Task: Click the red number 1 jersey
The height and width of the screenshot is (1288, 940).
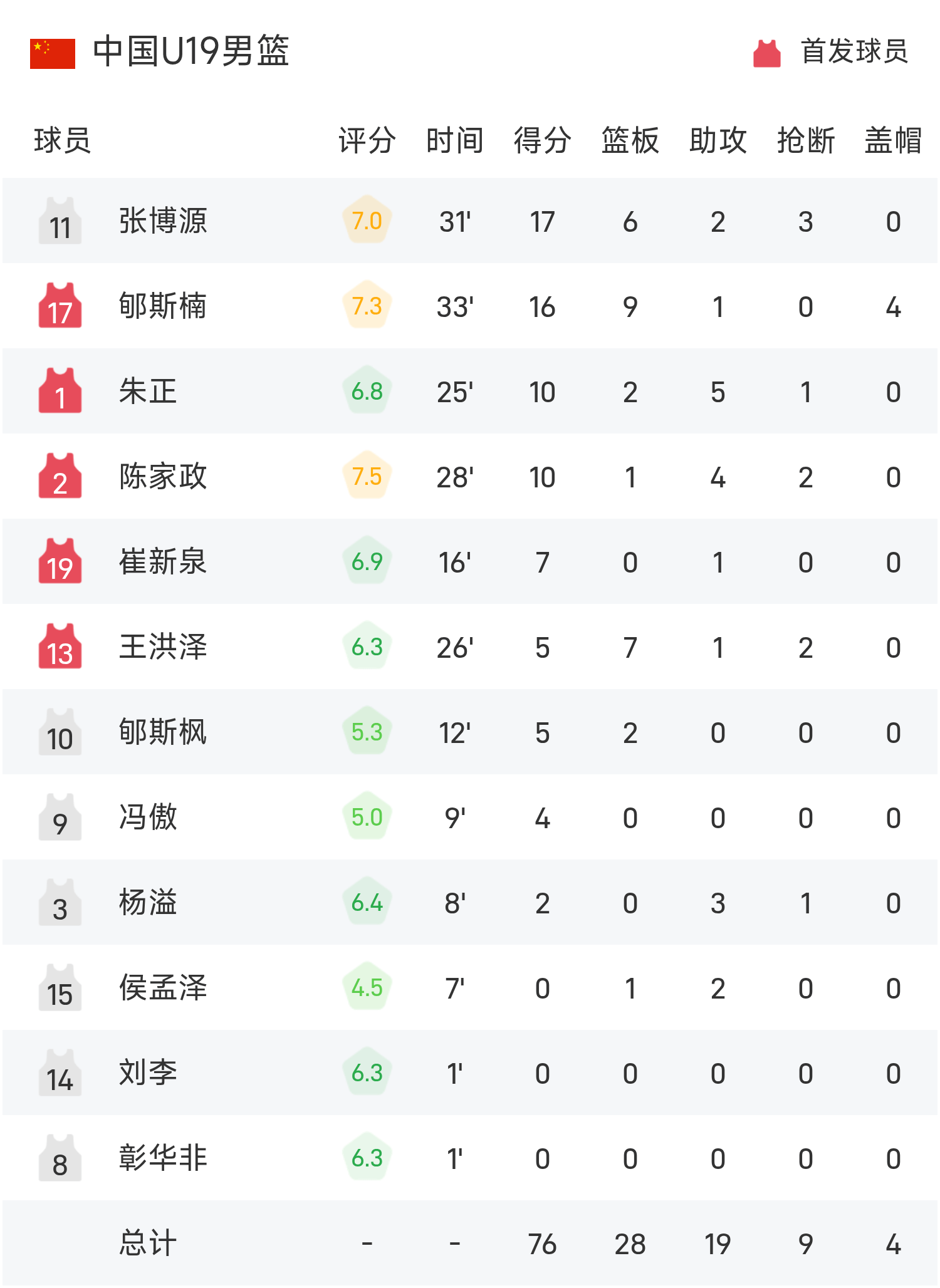Action: (60, 391)
